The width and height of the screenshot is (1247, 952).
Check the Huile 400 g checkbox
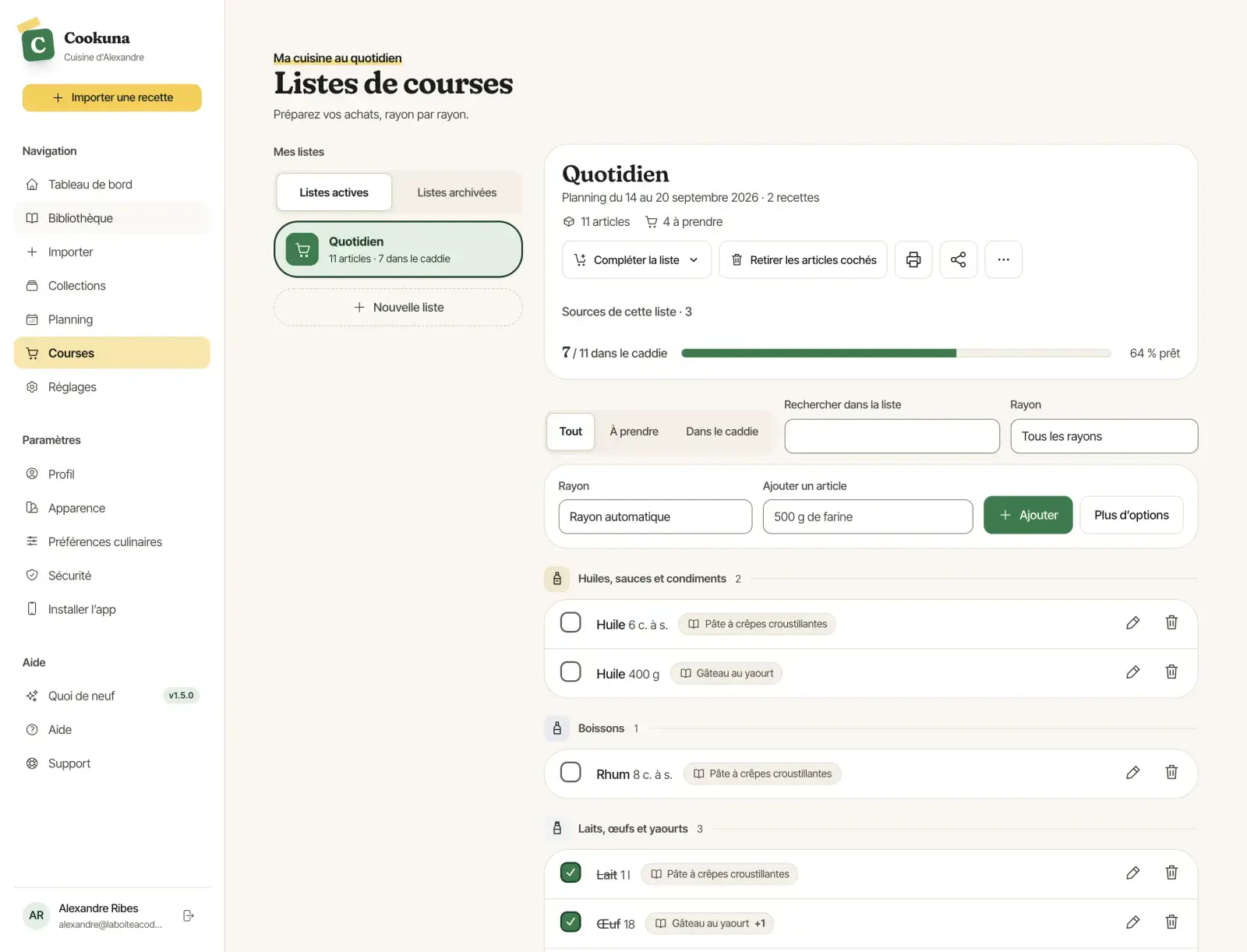click(x=571, y=672)
